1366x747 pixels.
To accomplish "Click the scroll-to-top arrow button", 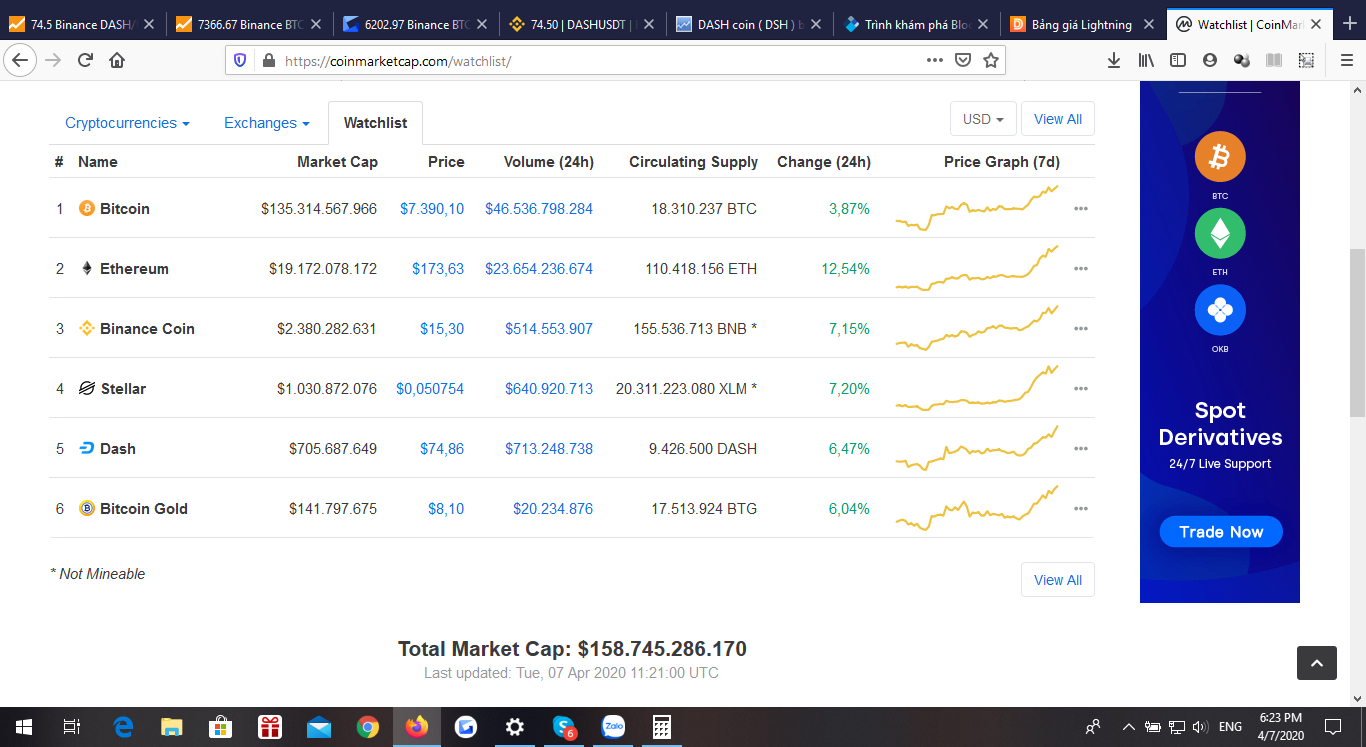I will (x=1317, y=663).
